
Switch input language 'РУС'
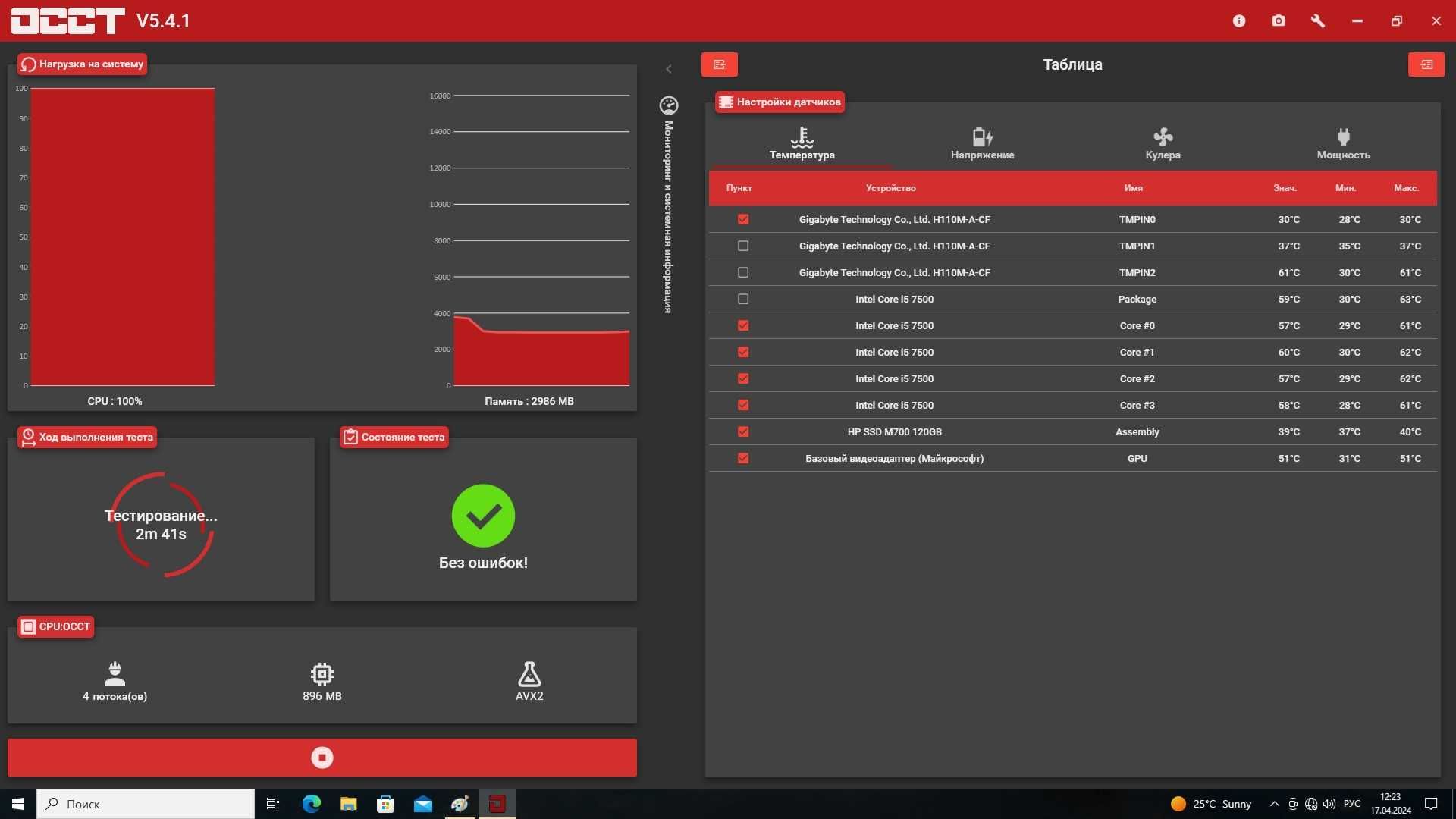click(x=1352, y=804)
